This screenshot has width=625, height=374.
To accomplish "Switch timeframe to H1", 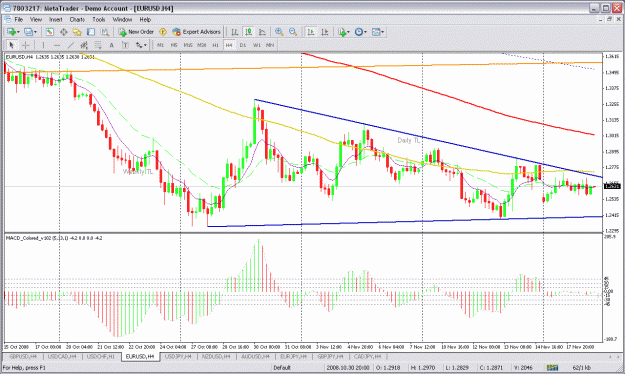I will [215, 45].
